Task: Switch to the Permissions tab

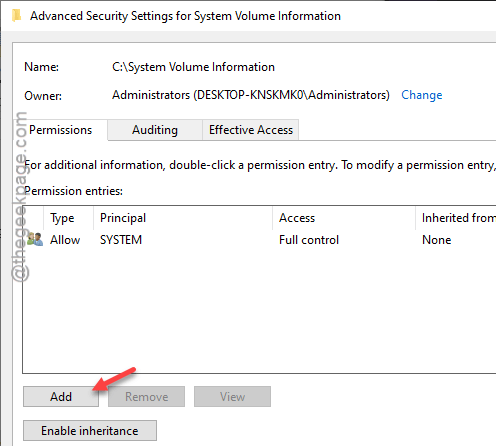Action: pyautogui.click(x=61, y=130)
